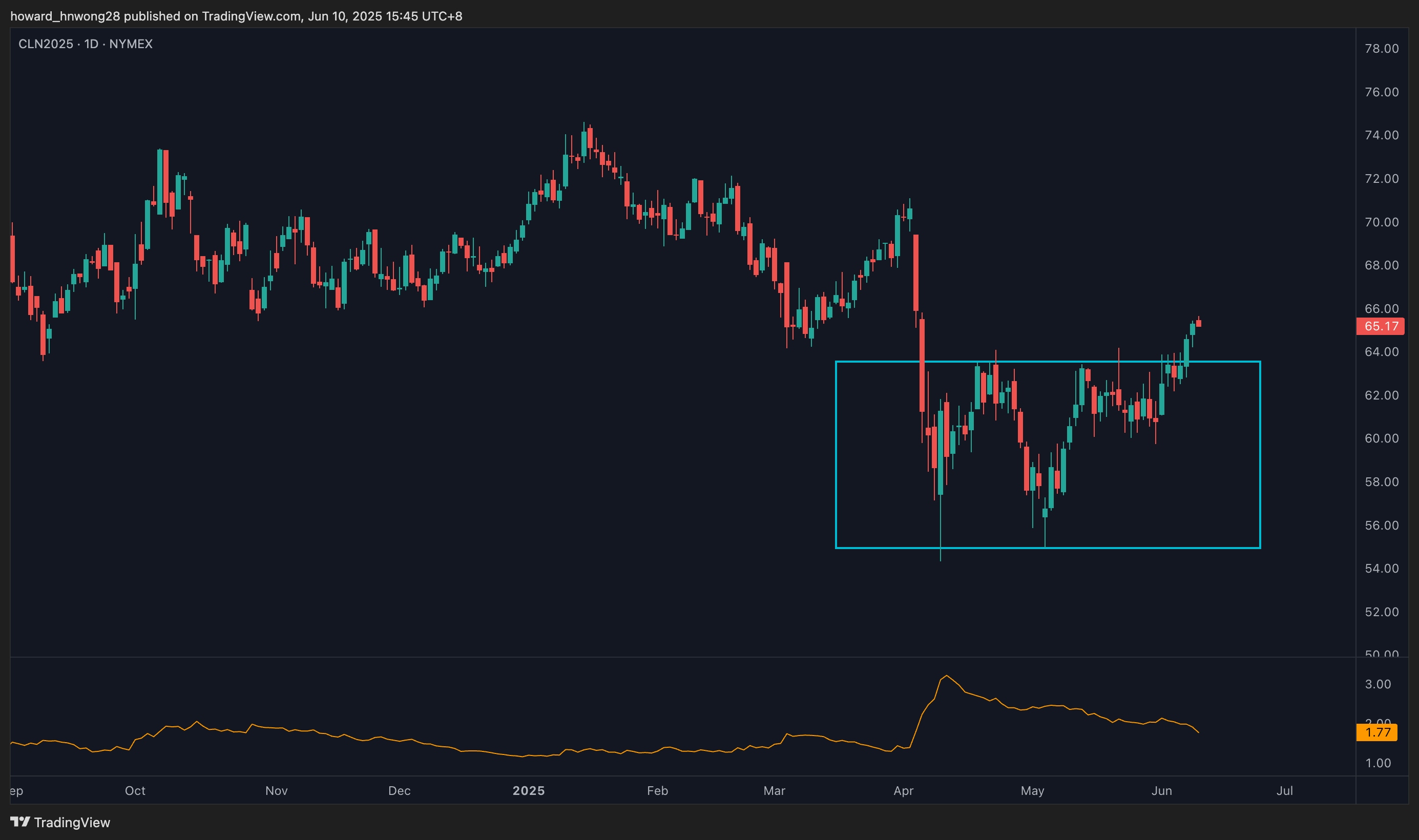Click the 2025 year label on time axis

pyautogui.click(x=528, y=791)
